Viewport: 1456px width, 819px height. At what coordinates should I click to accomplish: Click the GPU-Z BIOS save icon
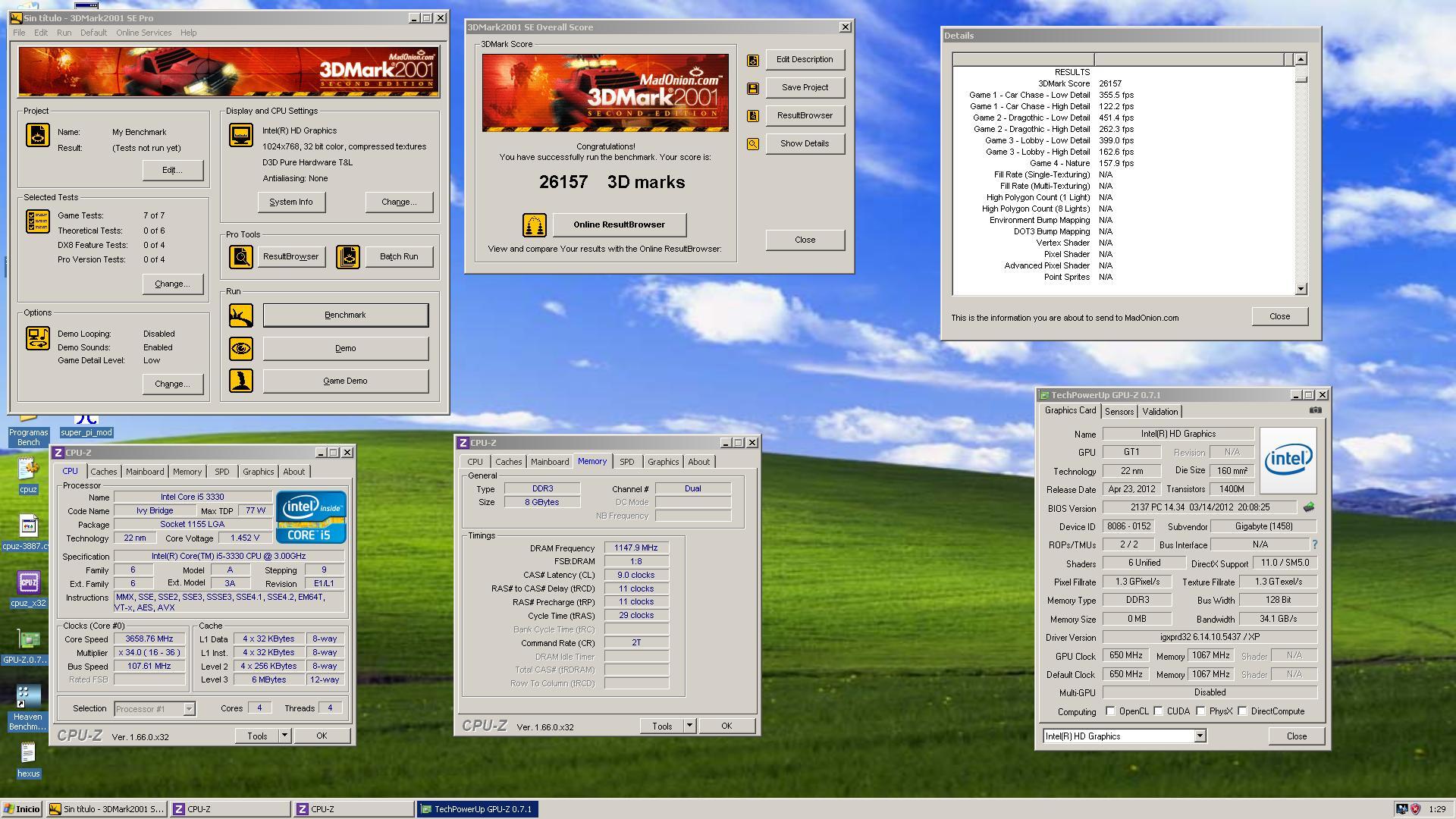(1308, 507)
